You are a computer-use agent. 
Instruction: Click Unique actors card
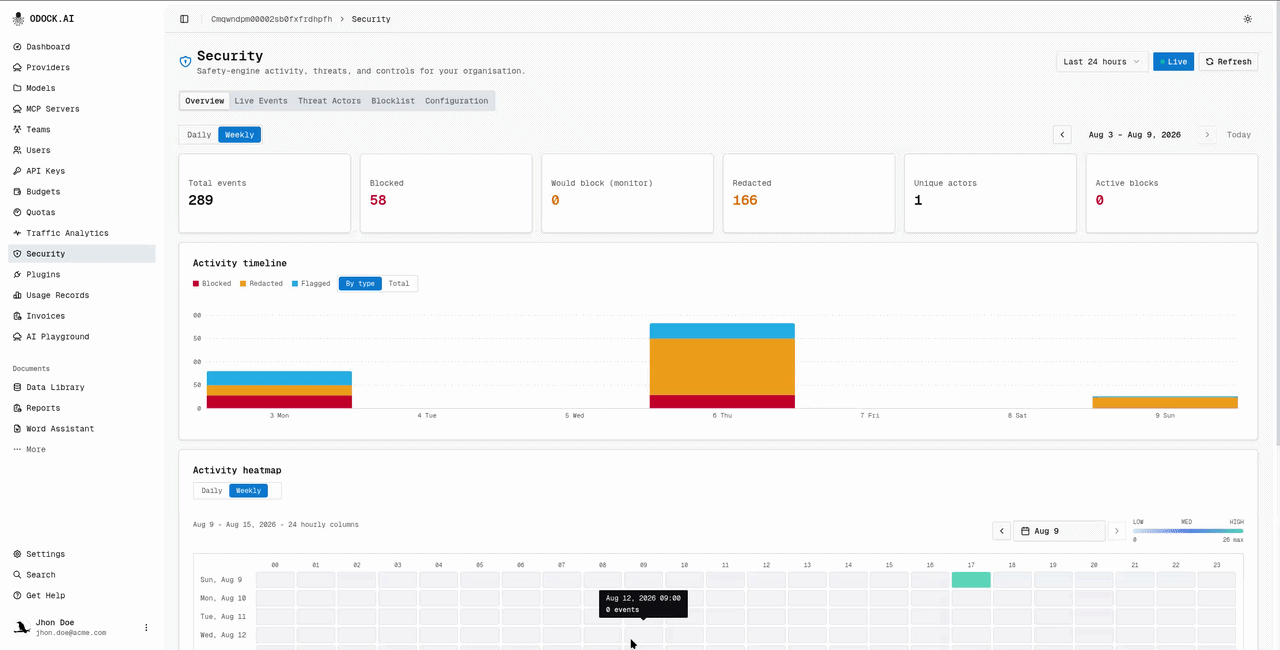[990, 193]
